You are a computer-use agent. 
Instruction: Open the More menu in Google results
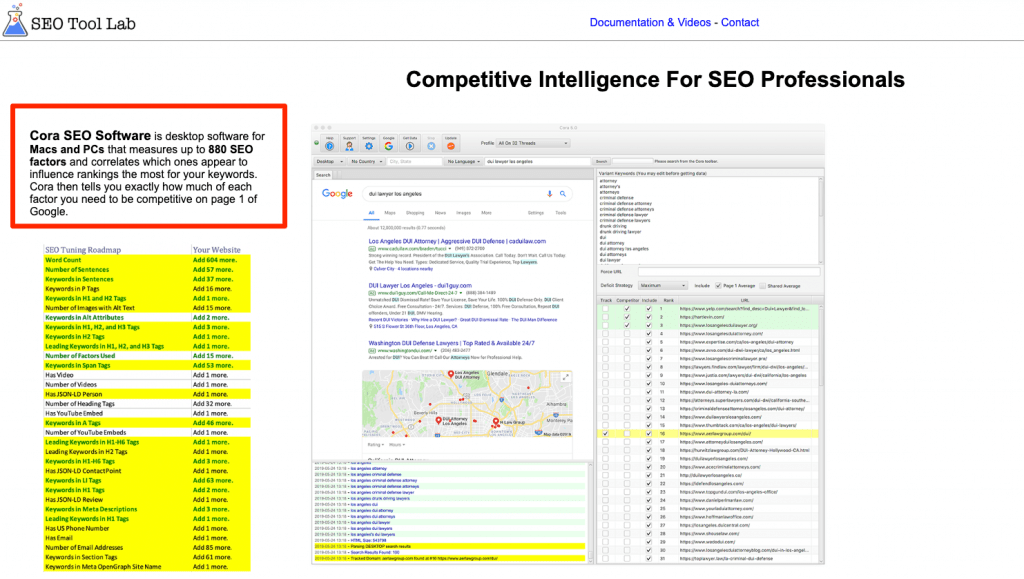coord(487,213)
